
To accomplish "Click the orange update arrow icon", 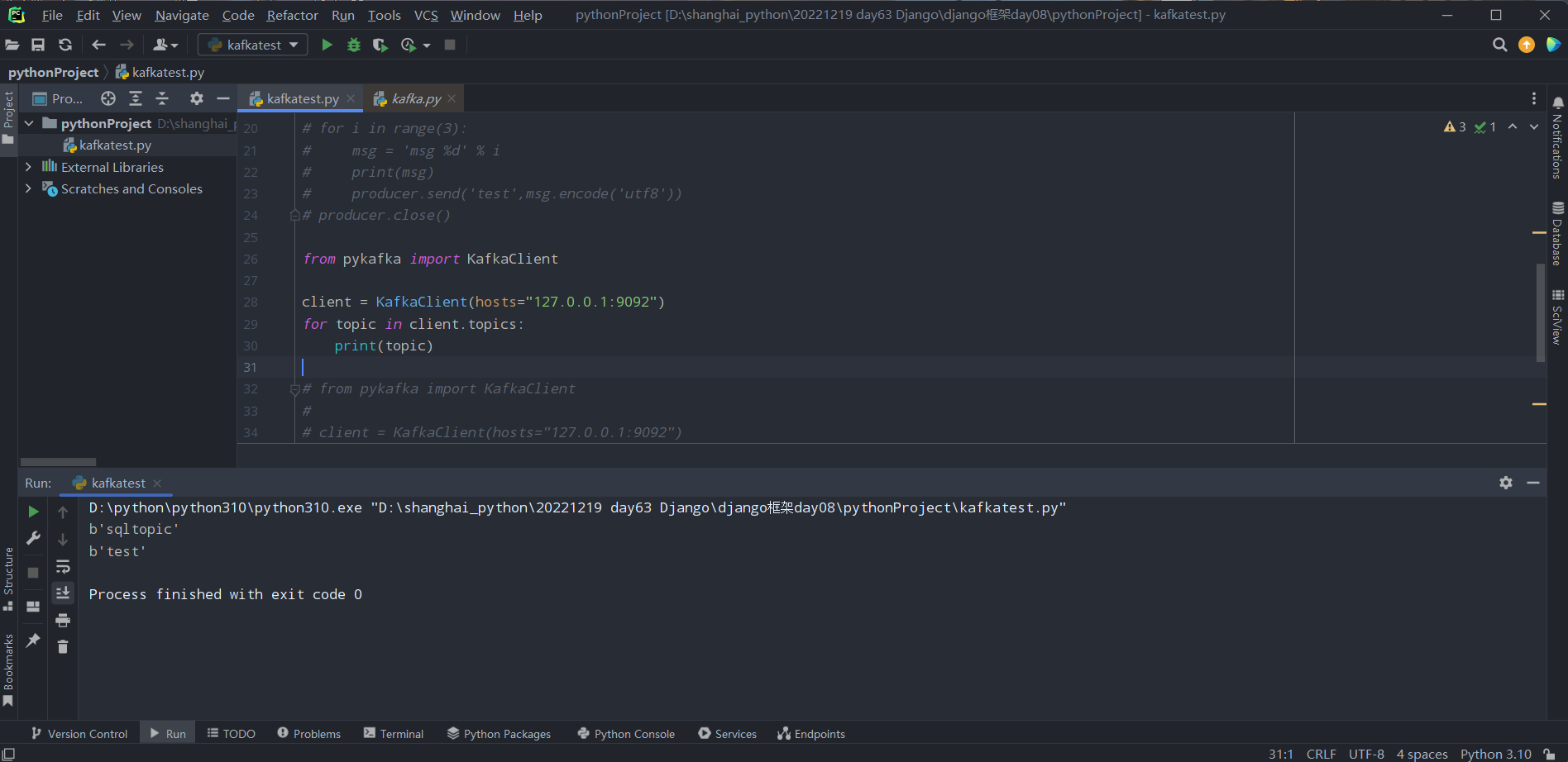I will (x=1527, y=45).
